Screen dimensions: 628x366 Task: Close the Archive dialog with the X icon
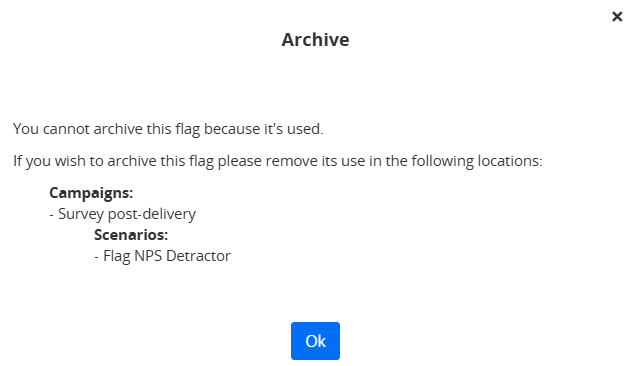coord(617,16)
